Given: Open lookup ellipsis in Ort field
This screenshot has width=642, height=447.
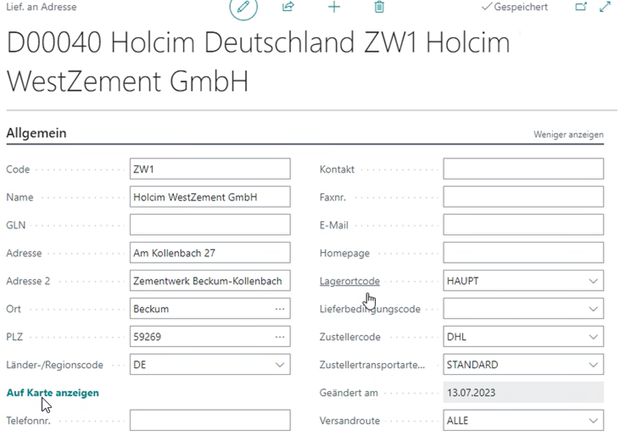Looking at the screenshot, I should tap(280, 309).
